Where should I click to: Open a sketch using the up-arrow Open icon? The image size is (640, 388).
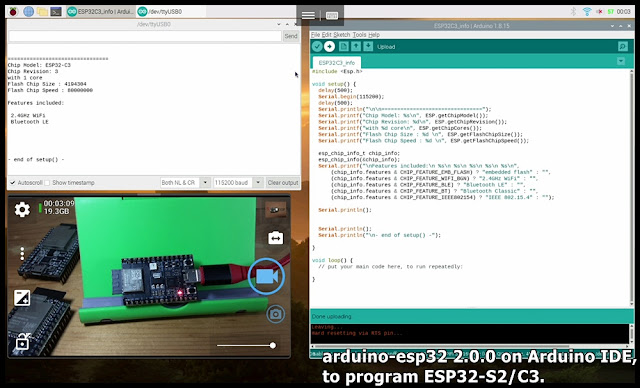[356, 47]
